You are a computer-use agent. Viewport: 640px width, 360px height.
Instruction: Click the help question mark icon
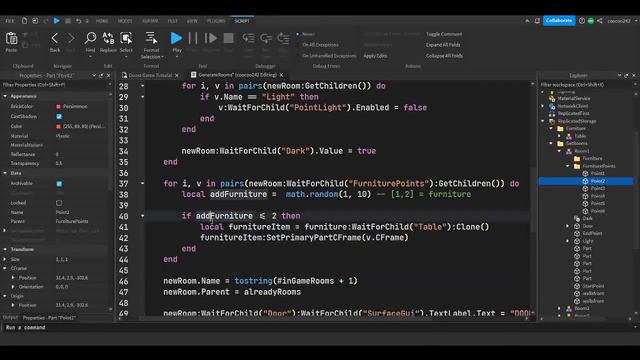pos(582,21)
